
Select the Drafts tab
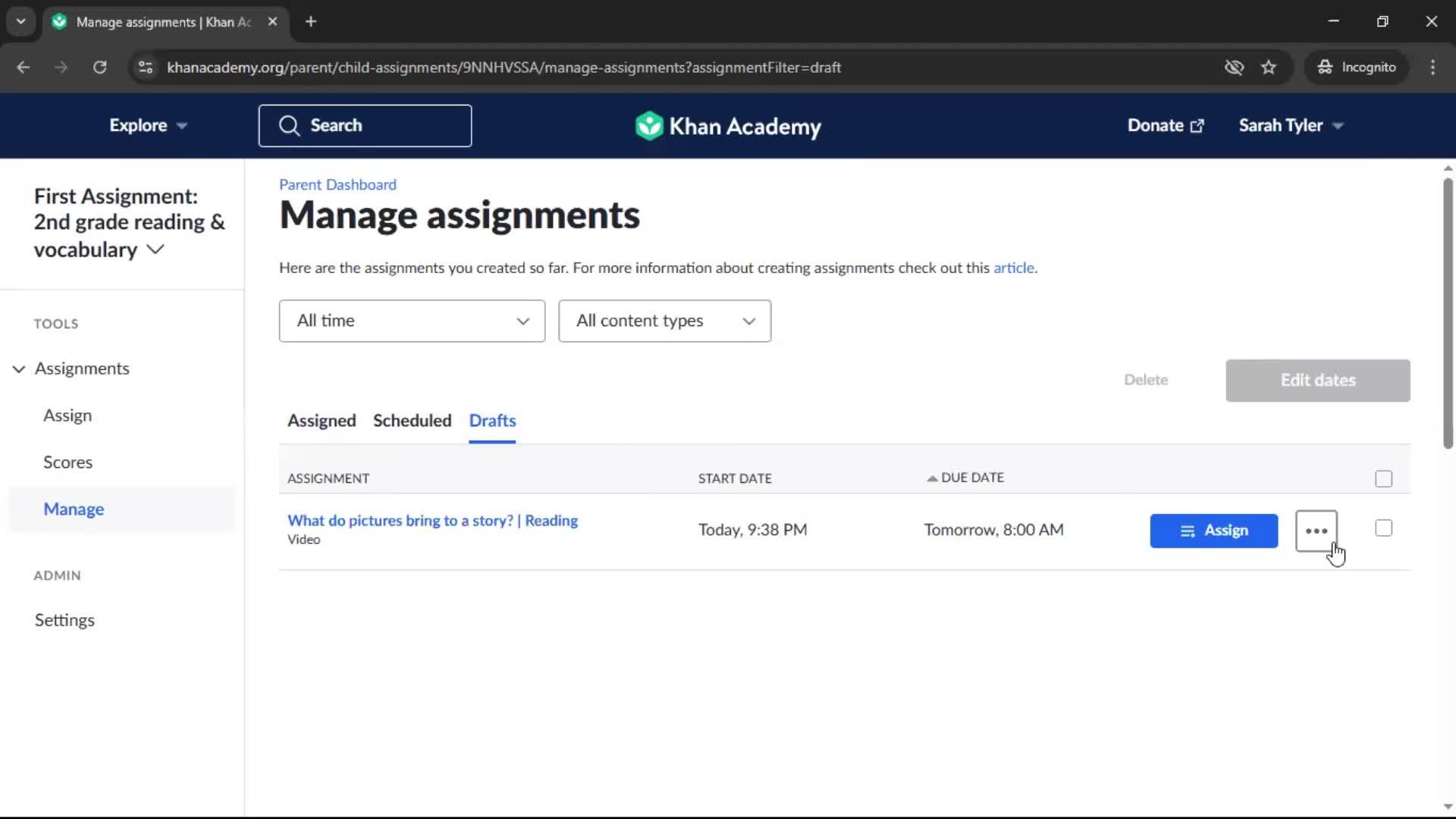tap(492, 420)
